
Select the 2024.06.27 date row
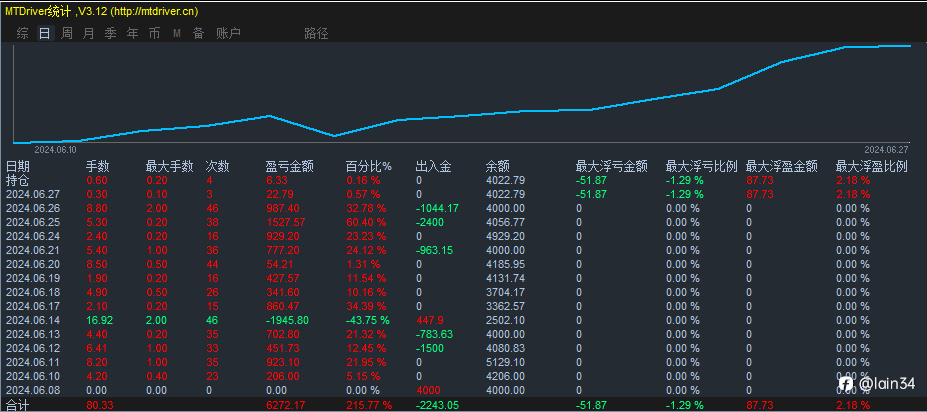31,194
